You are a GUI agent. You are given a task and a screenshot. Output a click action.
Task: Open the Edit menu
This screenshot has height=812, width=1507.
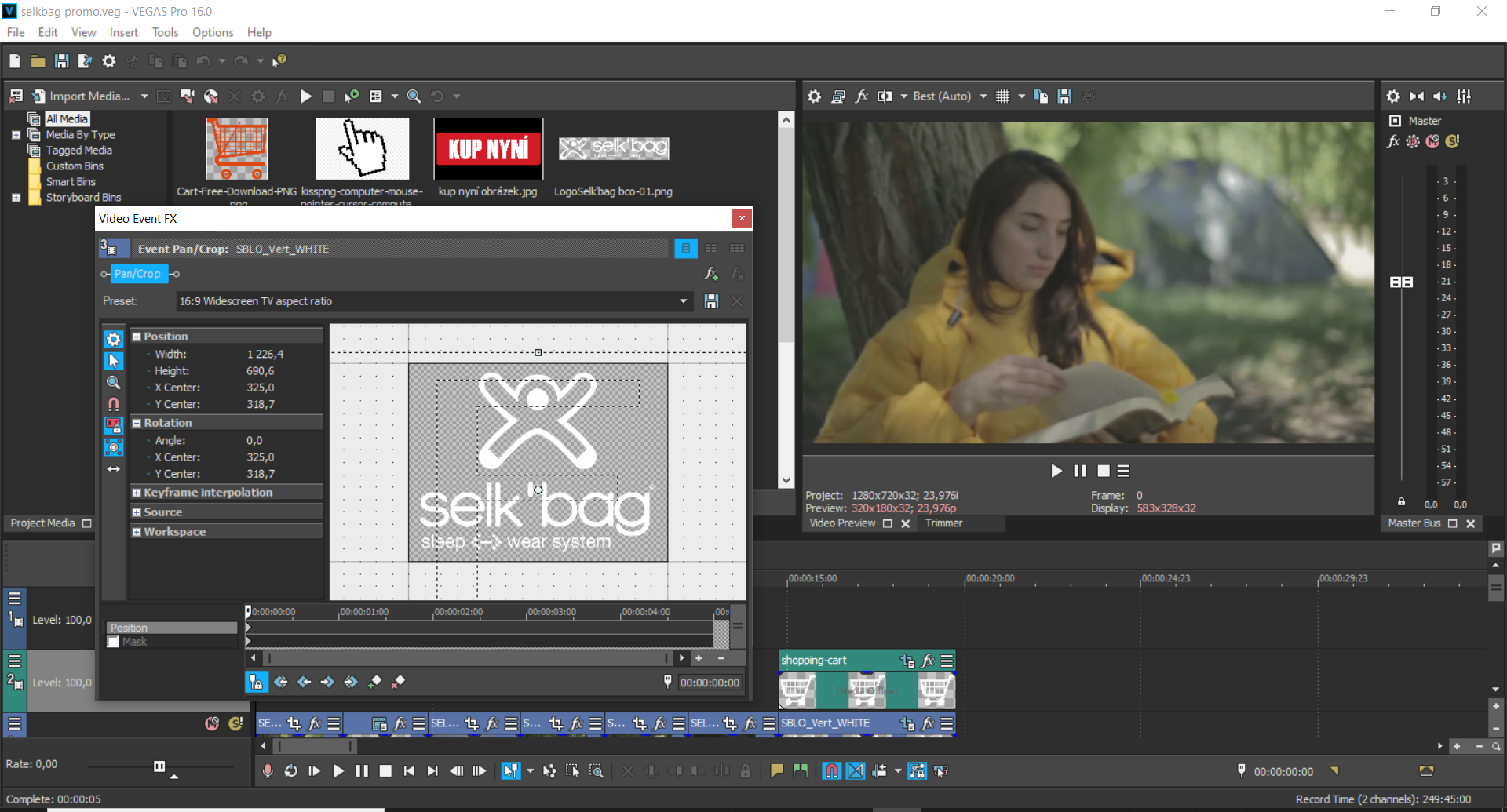pyautogui.click(x=48, y=32)
